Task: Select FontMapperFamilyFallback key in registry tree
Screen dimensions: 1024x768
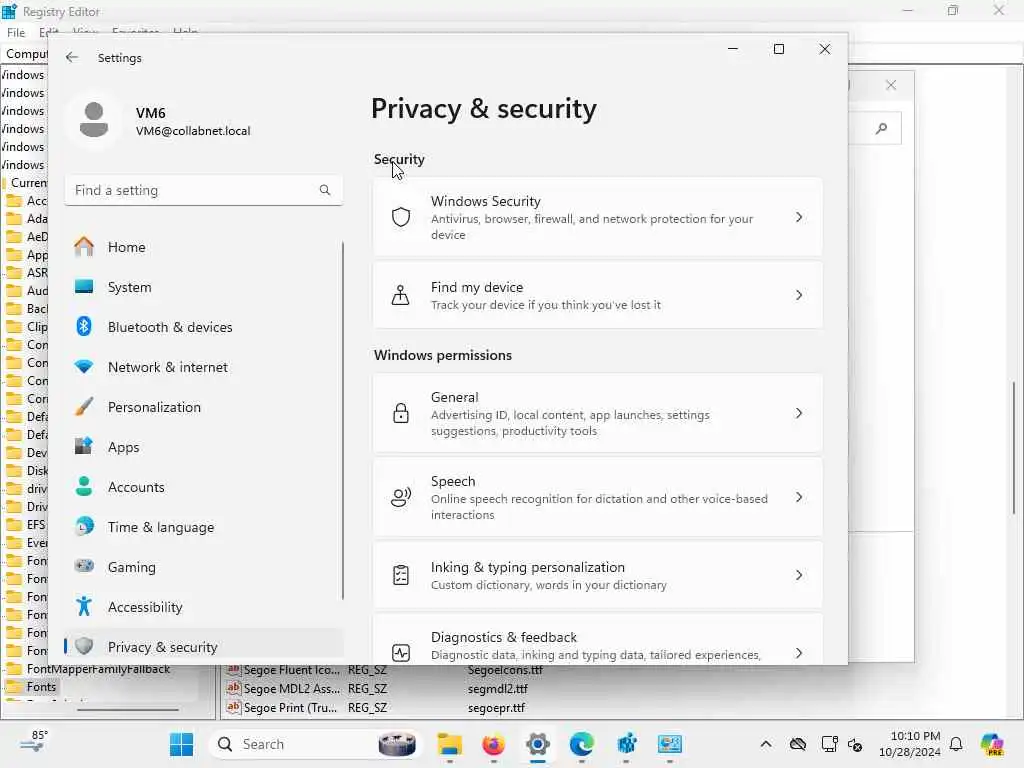Action: point(98,669)
